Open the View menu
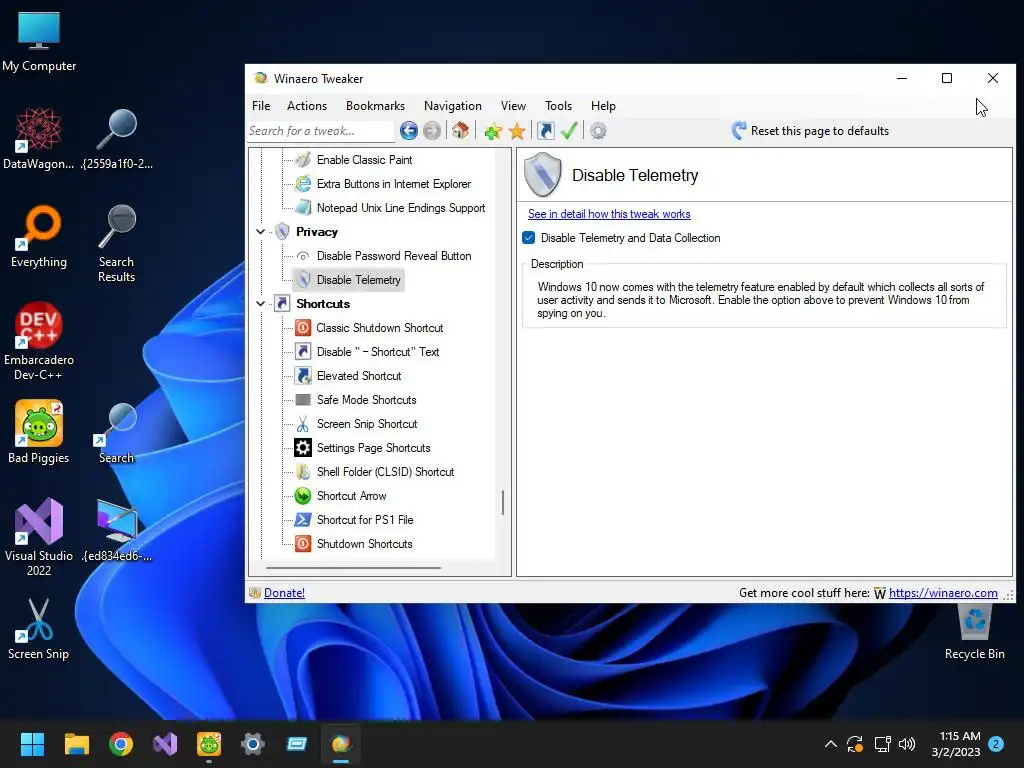This screenshot has width=1024, height=768. [513, 106]
